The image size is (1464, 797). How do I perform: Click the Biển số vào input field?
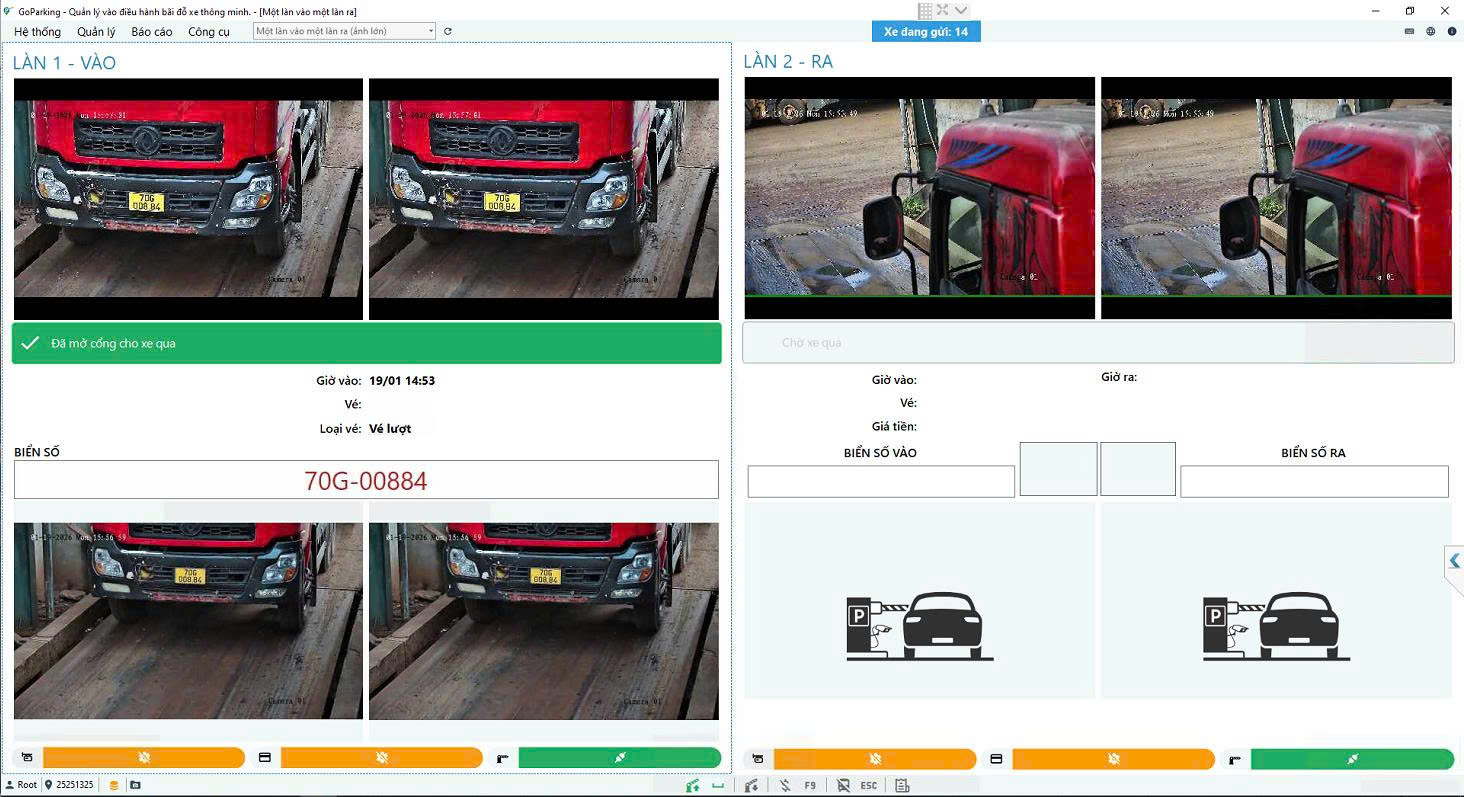pyautogui.click(x=881, y=481)
